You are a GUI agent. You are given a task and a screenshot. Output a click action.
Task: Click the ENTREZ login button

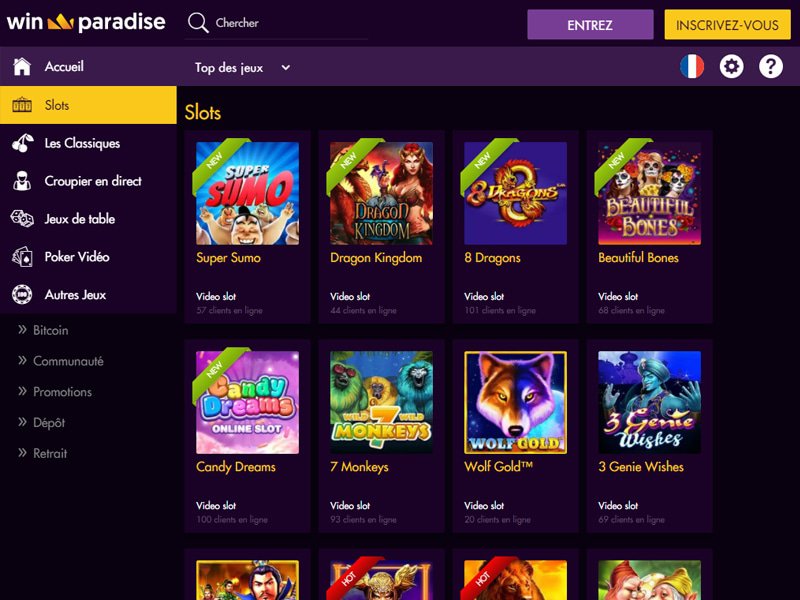(590, 24)
